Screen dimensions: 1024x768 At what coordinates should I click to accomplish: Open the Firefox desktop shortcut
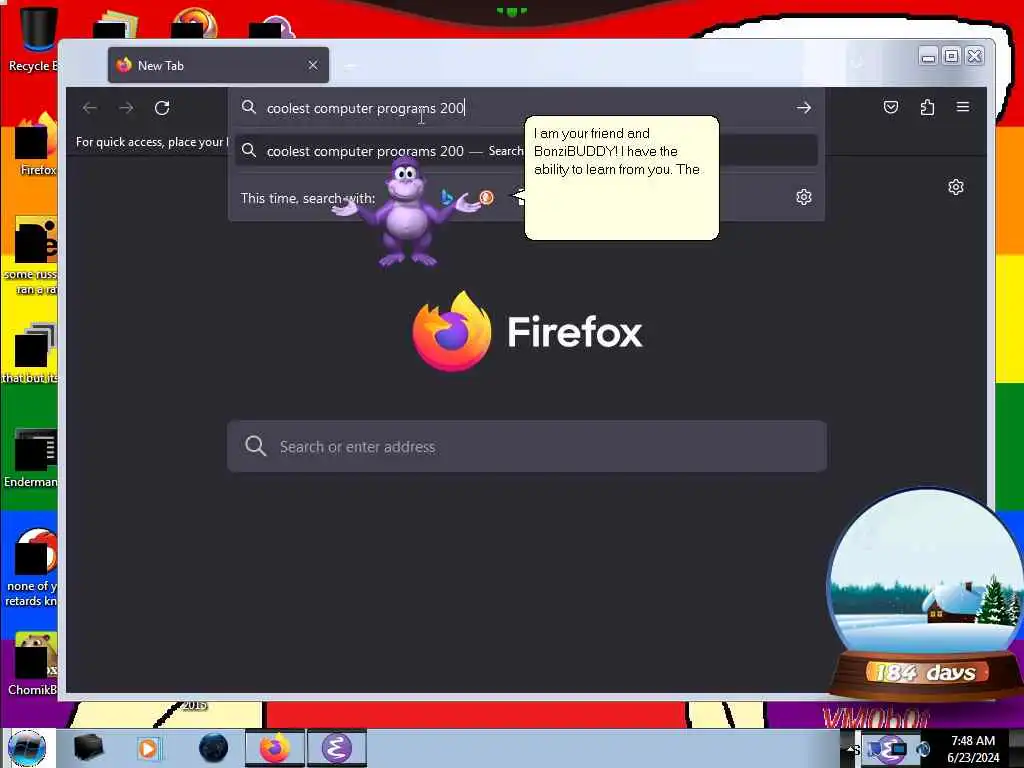click(x=34, y=145)
